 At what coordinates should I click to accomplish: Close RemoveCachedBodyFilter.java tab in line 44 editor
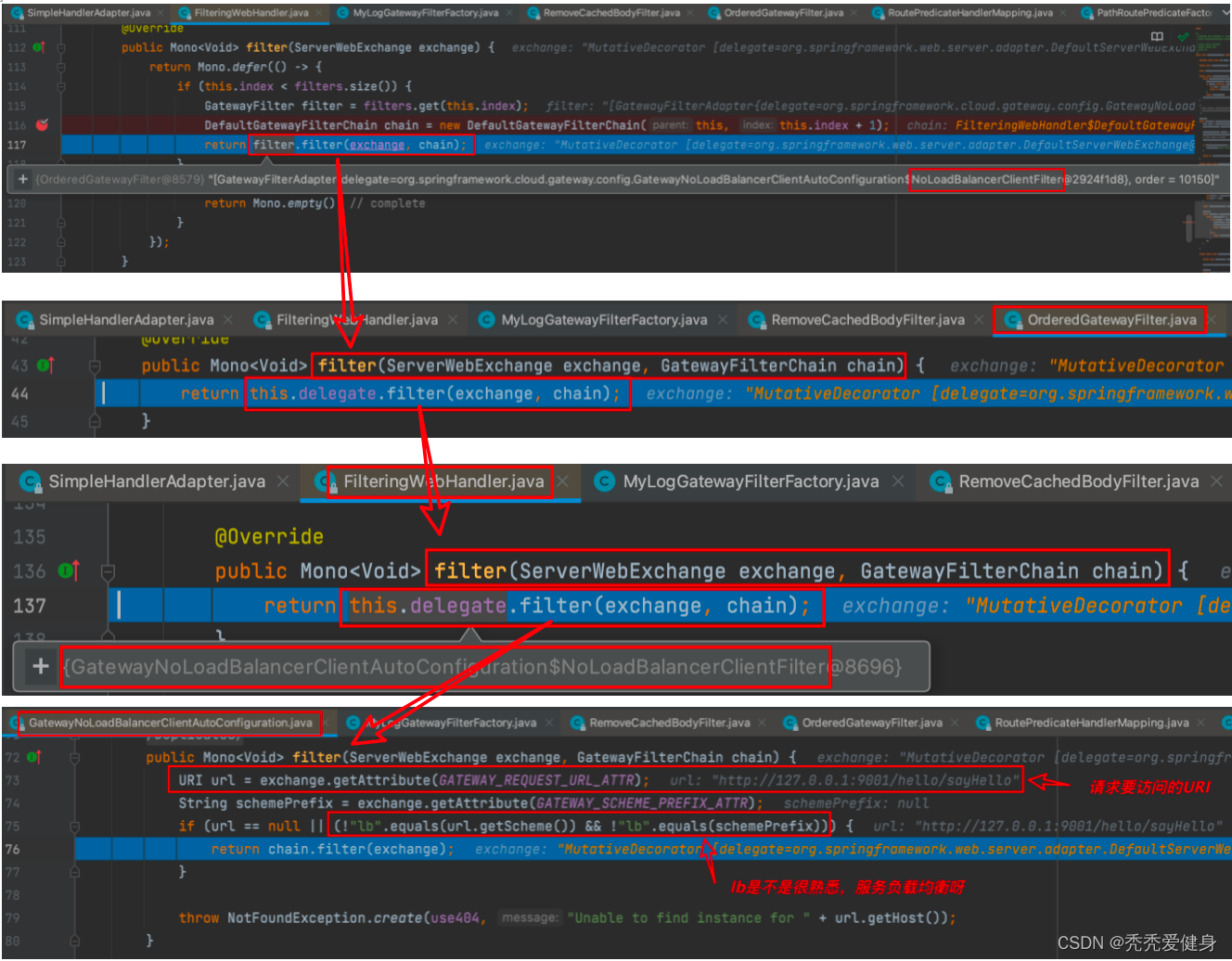[x=979, y=320]
